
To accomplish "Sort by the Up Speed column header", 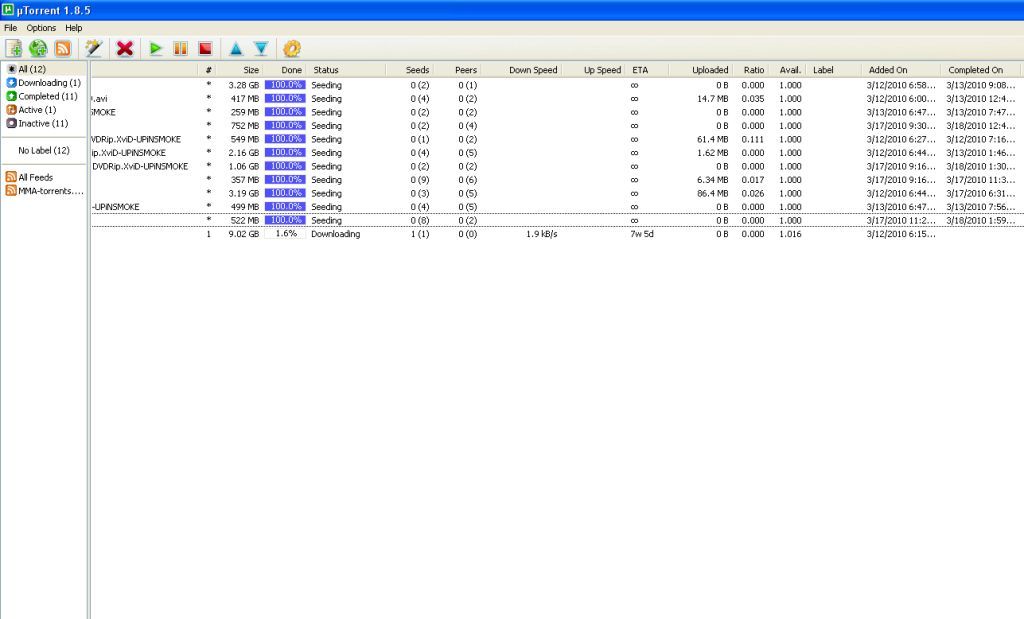I will coord(594,70).
